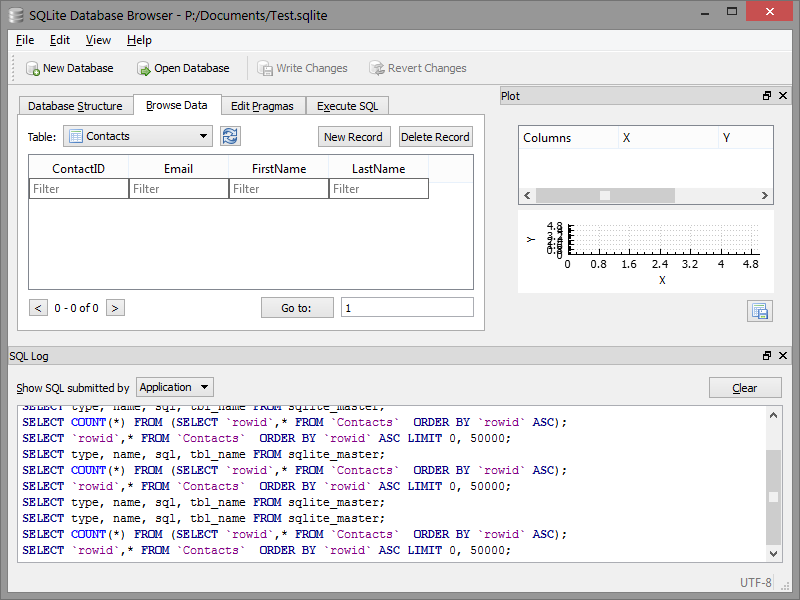Viewport: 800px width, 600px height.
Task: Clear the SQL log
Action: pos(745,387)
